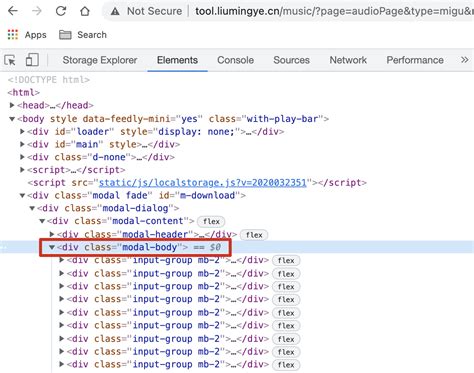Click flex badge next to modal-content
The width and height of the screenshot is (474, 373).
[211, 221]
